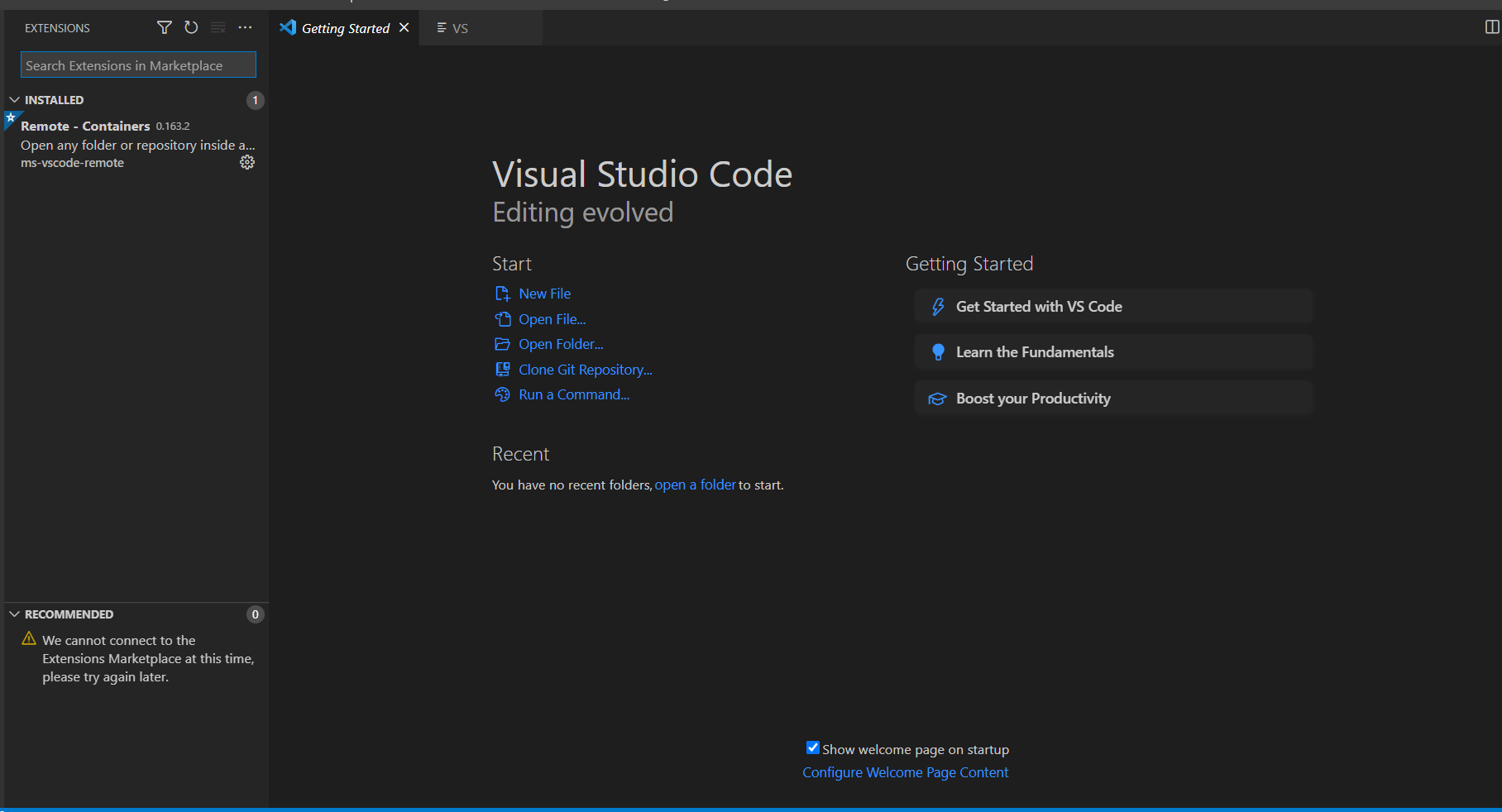The image size is (1502, 812).
Task: Click the open a folder link
Action: coord(695,485)
